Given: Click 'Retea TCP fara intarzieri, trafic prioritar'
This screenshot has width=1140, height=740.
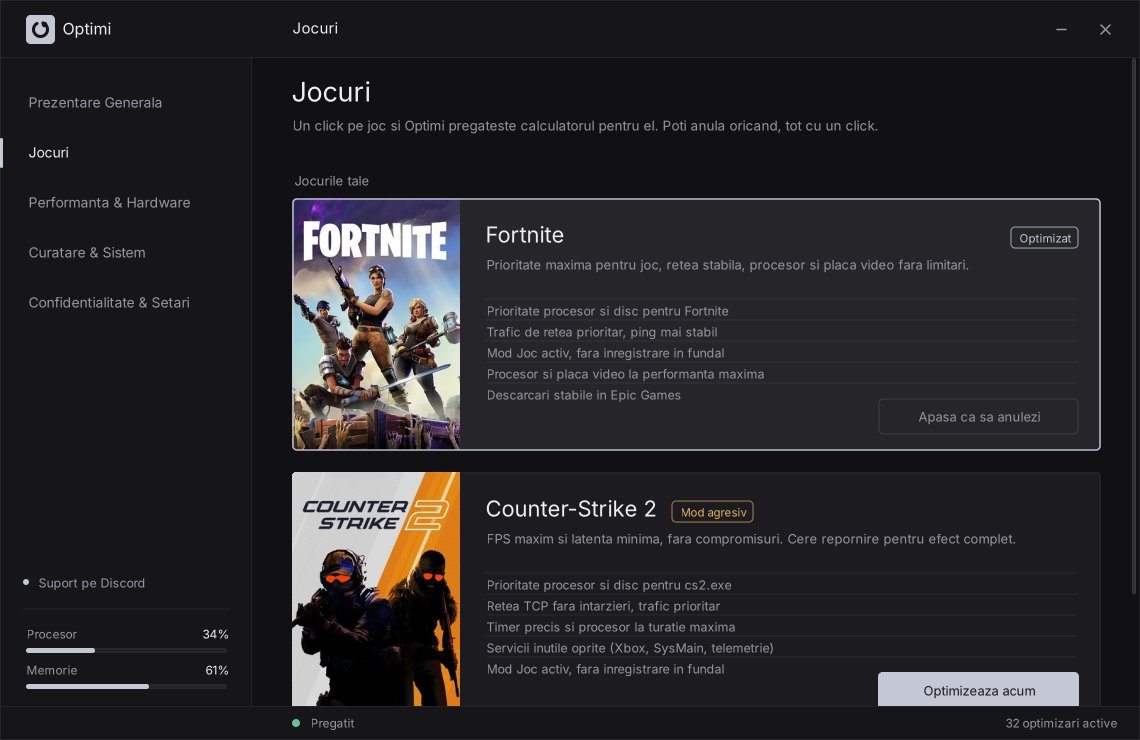Looking at the screenshot, I should 603,606.
